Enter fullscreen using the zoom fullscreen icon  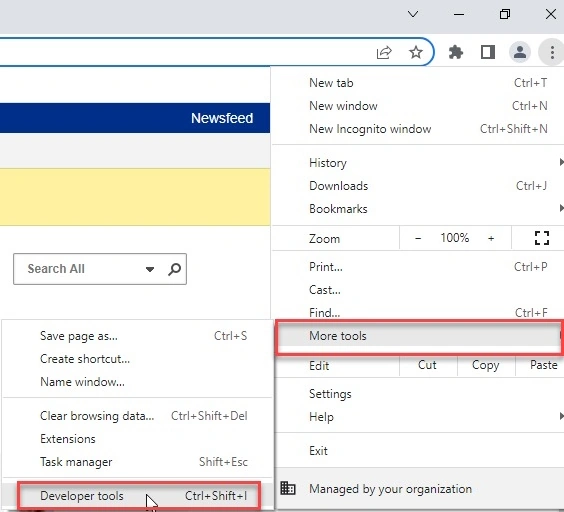(541, 238)
